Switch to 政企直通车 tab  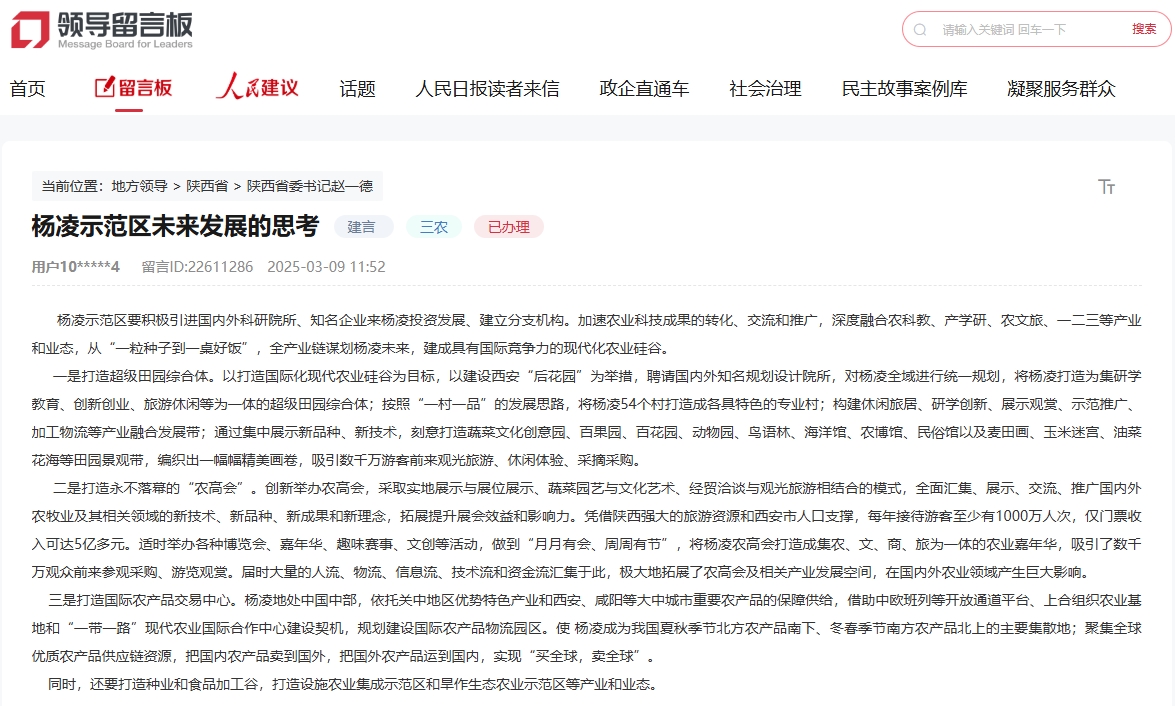click(643, 88)
